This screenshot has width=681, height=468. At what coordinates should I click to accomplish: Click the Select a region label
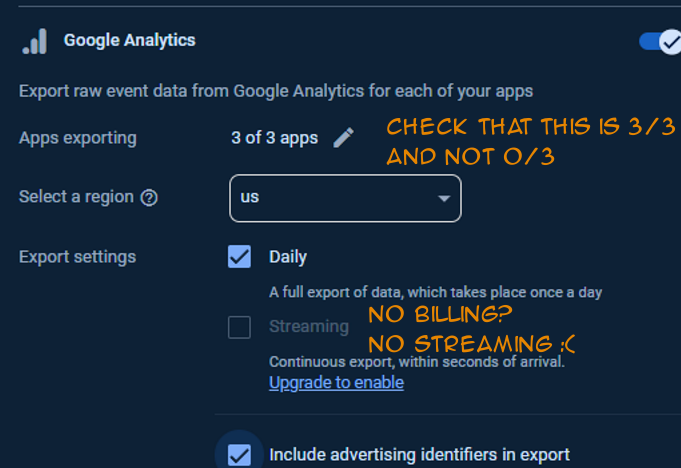(76, 197)
